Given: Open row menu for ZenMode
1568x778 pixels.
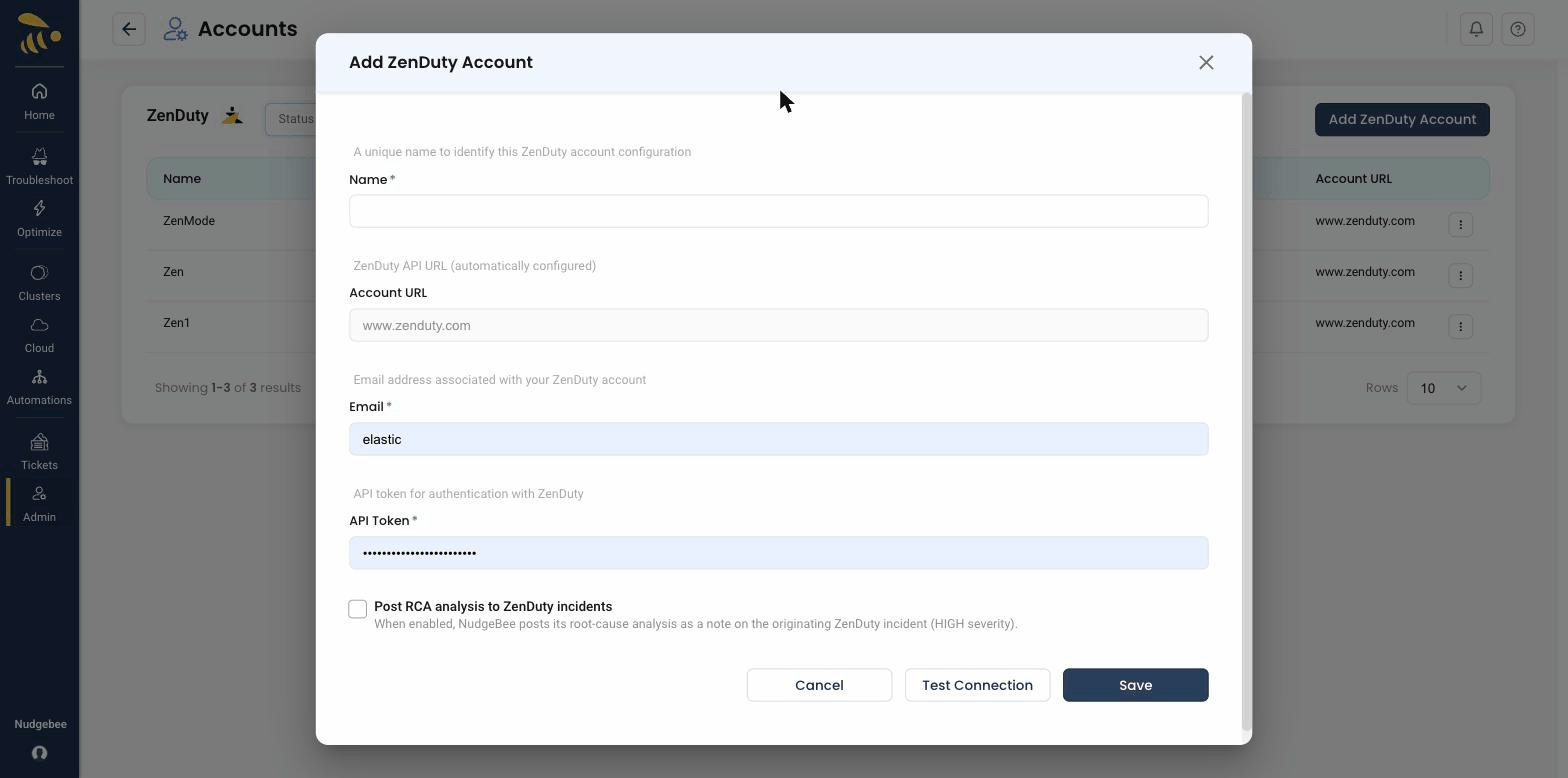Looking at the screenshot, I should (x=1460, y=224).
